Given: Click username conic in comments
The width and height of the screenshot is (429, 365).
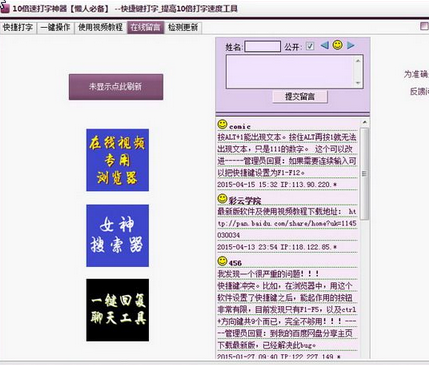Looking at the screenshot, I should [240, 127].
